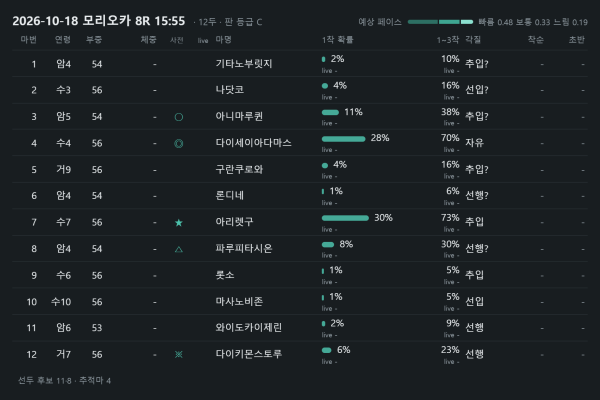Select horse 와이도카이제린 in row 11
600x400 pixels.
[249, 328]
